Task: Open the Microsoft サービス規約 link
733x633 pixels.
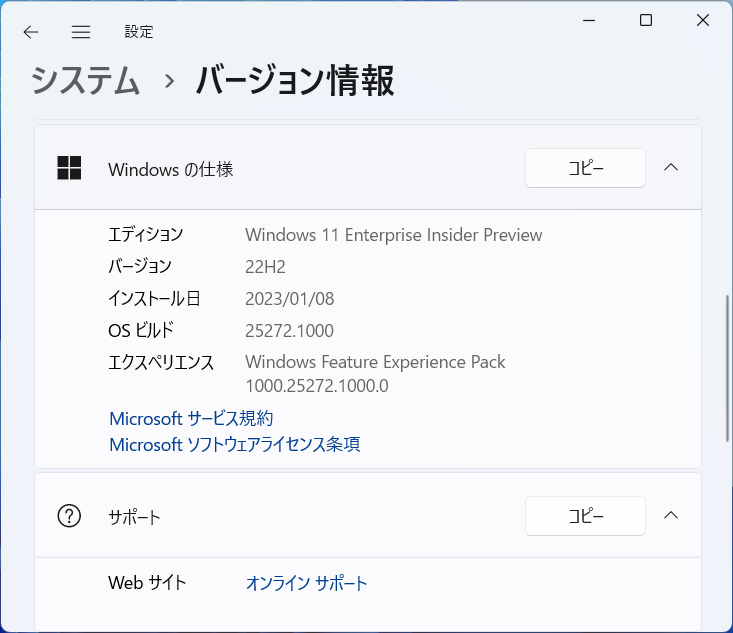Action: [x=191, y=418]
